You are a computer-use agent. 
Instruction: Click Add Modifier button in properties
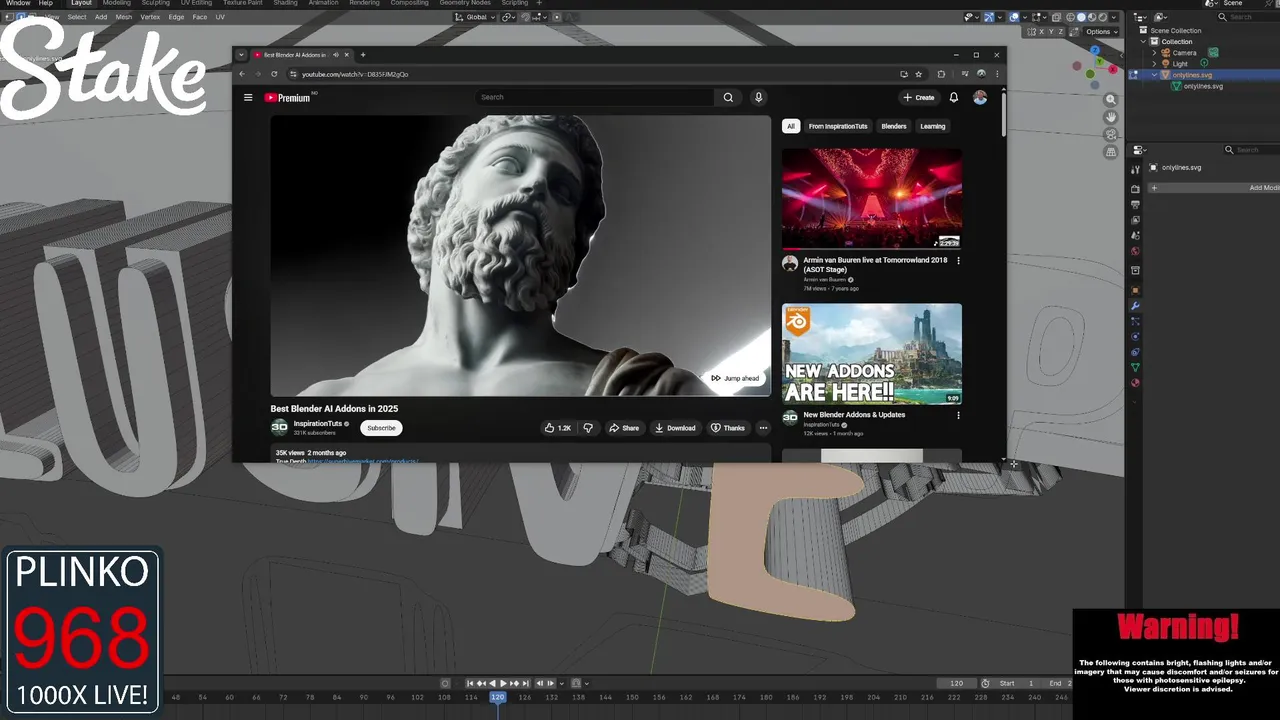[1214, 188]
